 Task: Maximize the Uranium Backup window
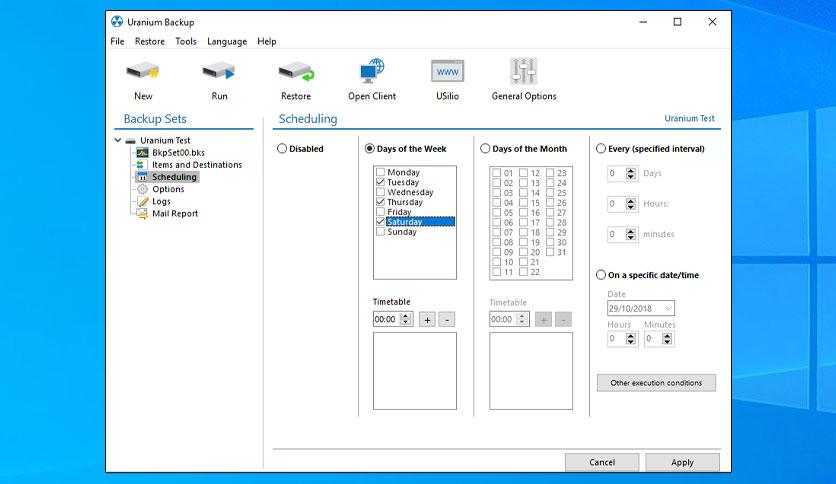pos(677,22)
